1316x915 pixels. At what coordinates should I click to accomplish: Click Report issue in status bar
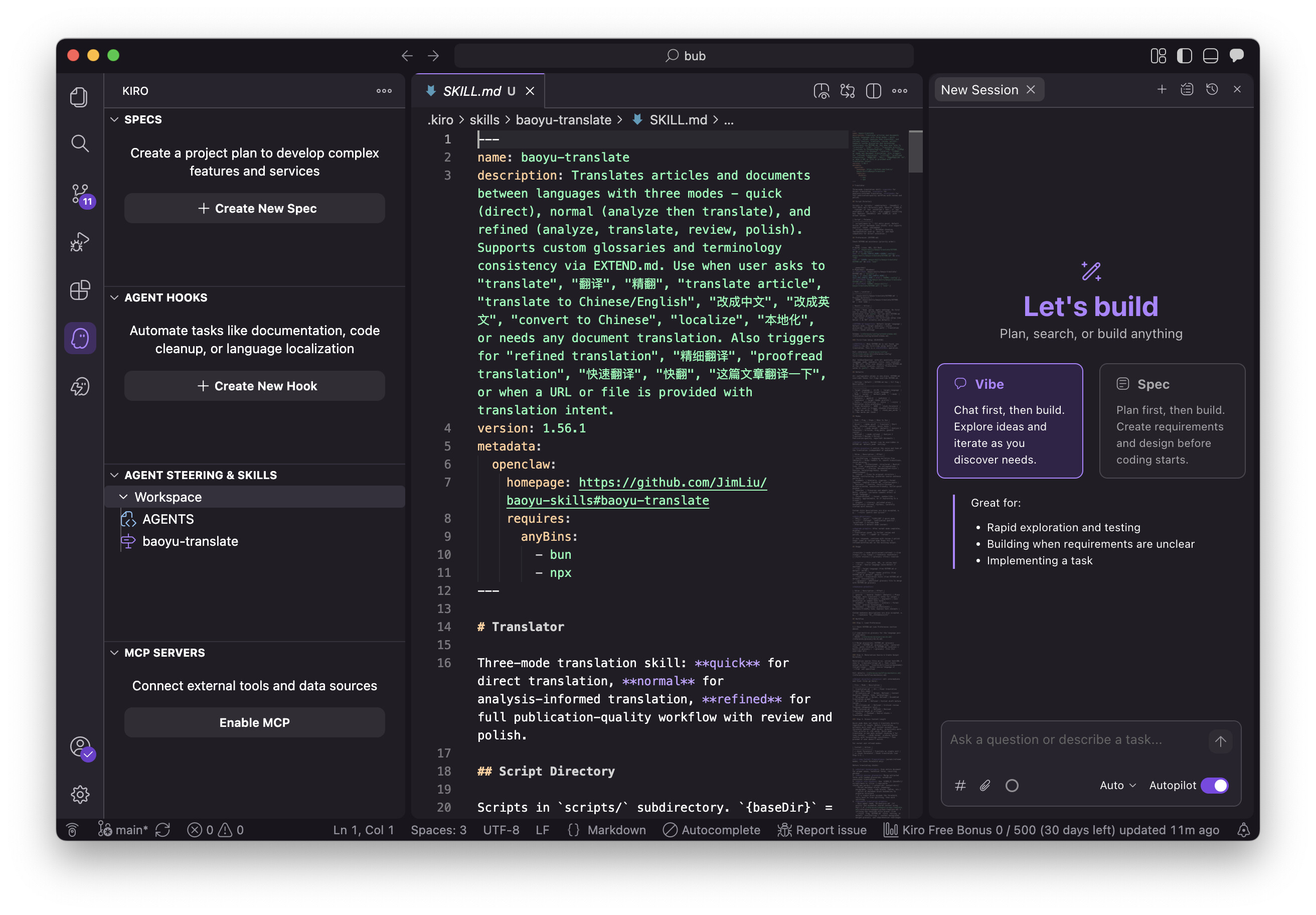click(x=822, y=830)
